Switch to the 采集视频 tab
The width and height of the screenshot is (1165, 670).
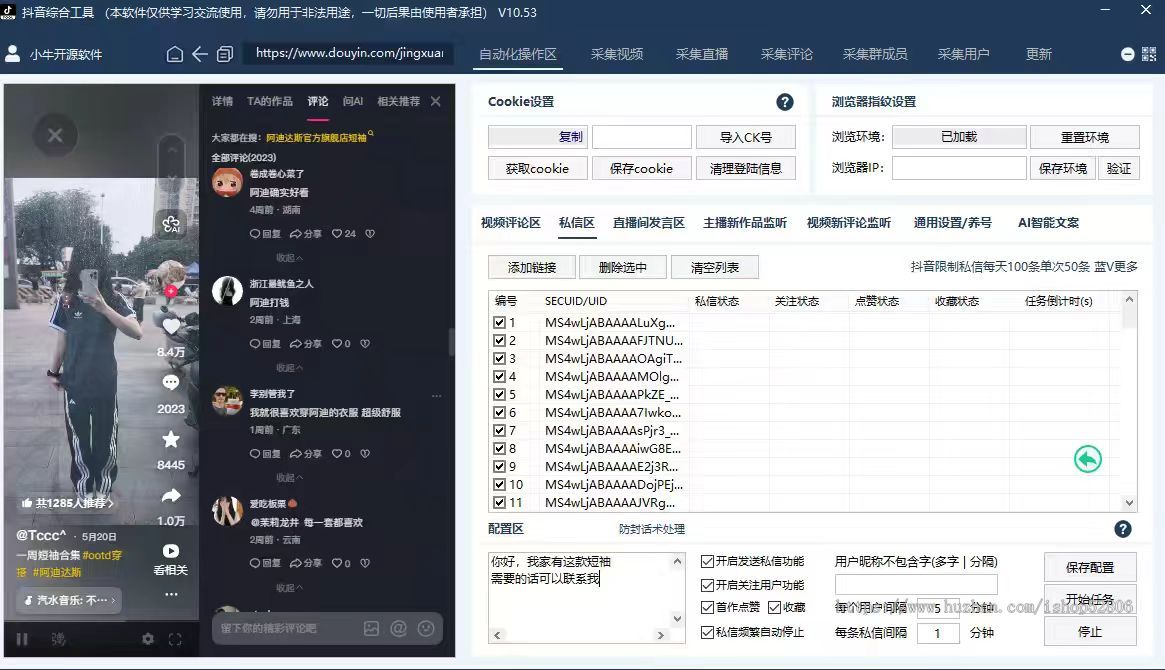pos(617,54)
